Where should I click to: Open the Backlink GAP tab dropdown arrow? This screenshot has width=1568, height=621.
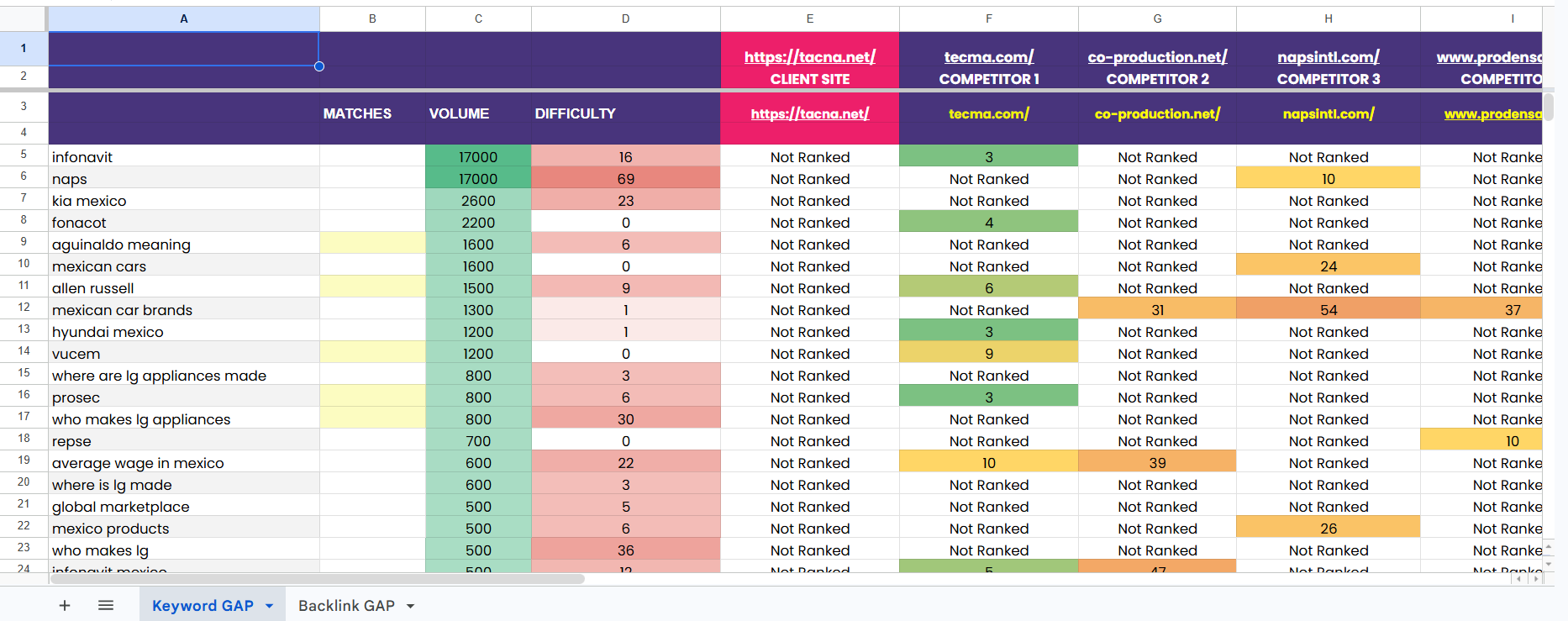click(411, 606)
